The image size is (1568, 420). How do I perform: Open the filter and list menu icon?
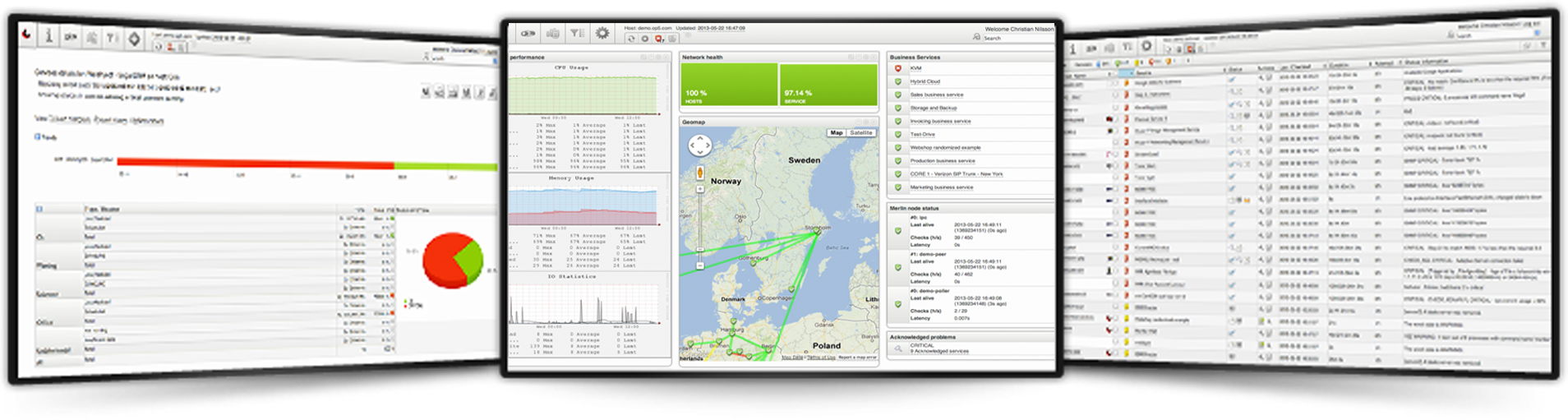(578, 34)
